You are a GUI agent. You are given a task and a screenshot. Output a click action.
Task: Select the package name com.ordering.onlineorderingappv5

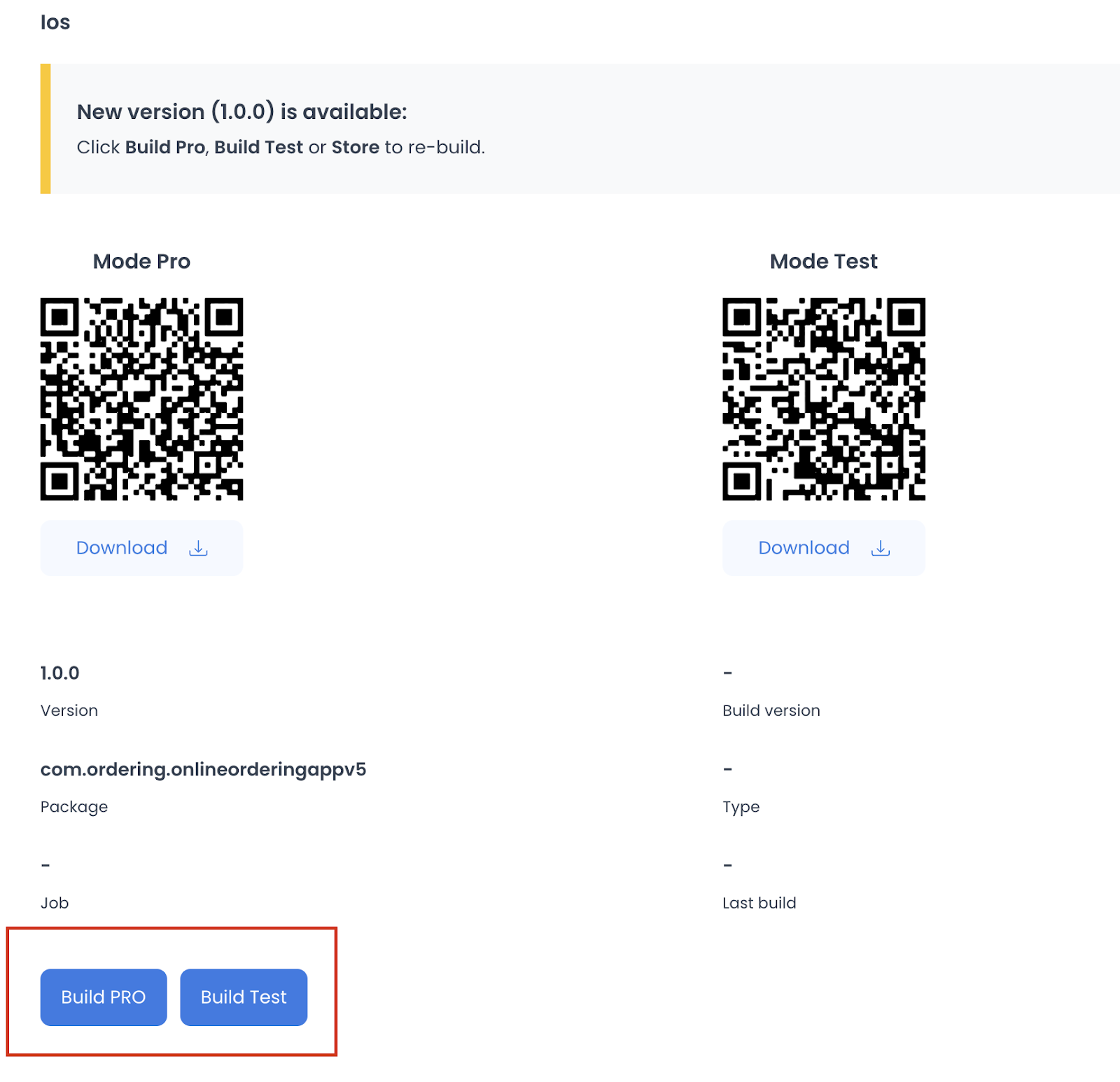click(x=203, y=770)
